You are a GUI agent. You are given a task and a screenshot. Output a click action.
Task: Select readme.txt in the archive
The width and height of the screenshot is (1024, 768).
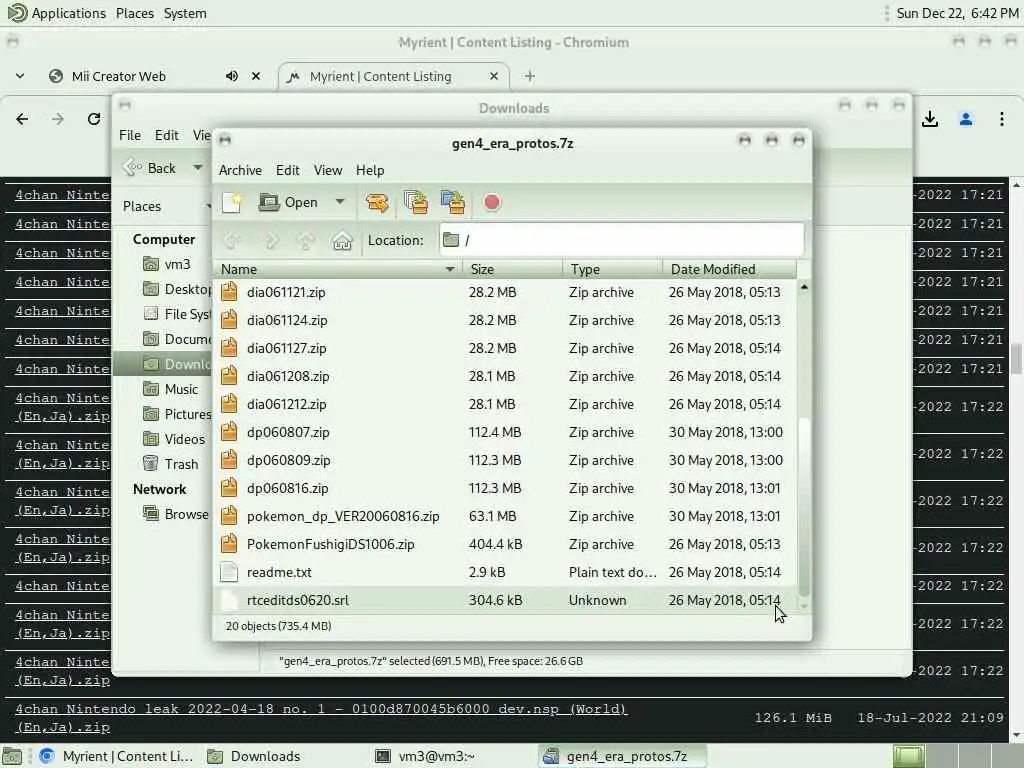pyautogui.click(x=505, y=573)
